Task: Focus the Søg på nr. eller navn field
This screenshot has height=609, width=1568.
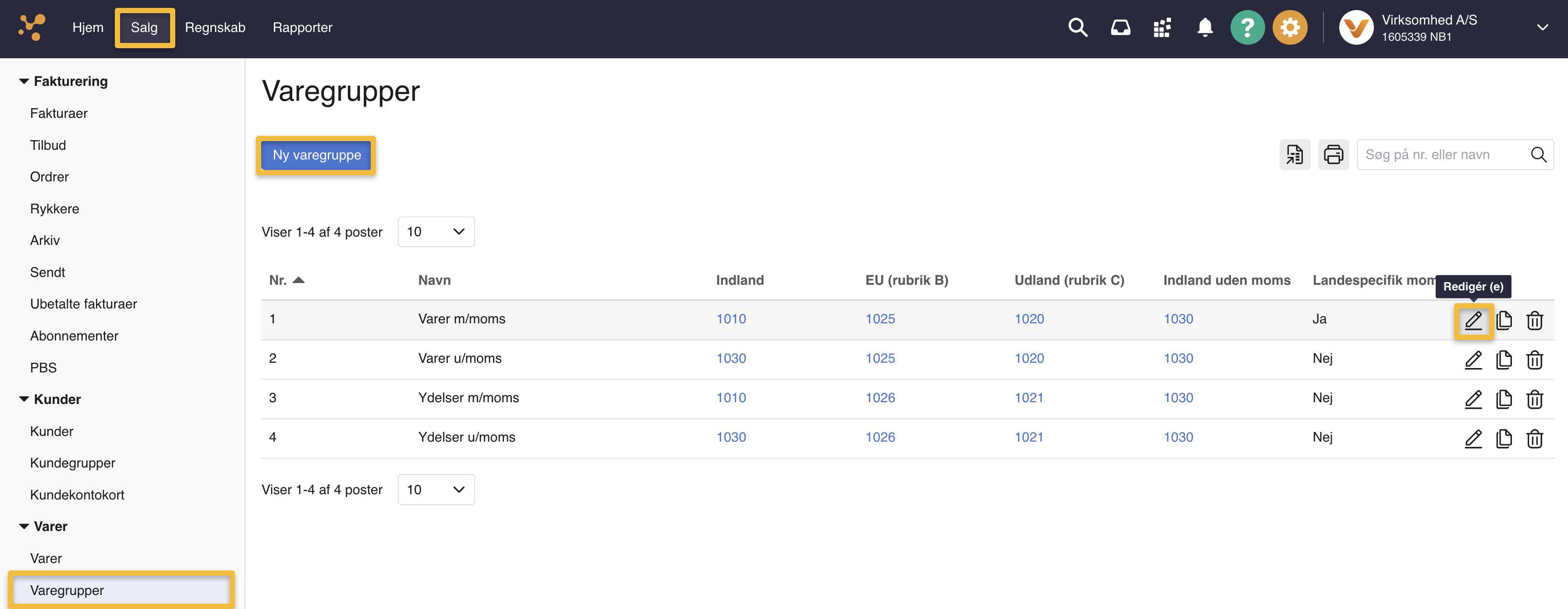Action: 1443,155
